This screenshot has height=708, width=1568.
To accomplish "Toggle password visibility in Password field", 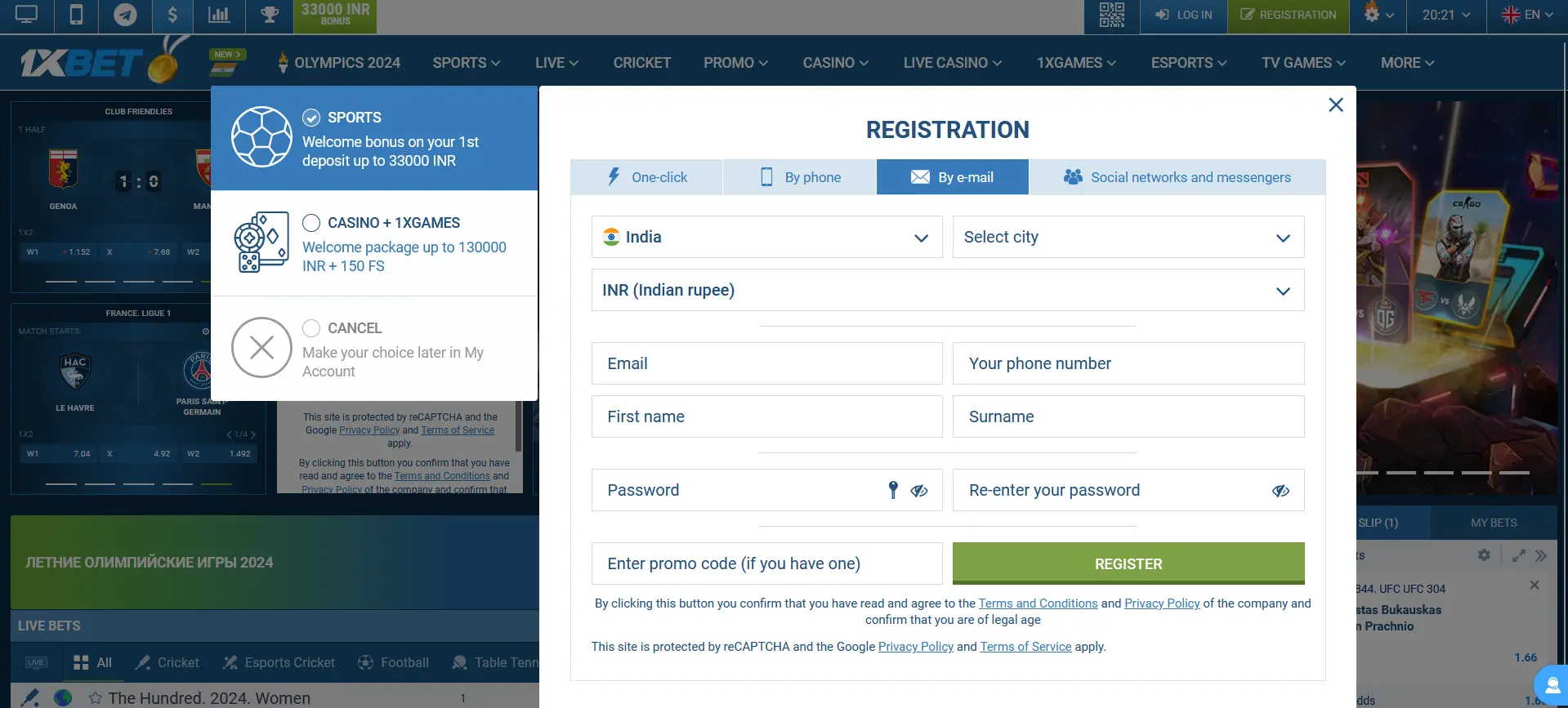I will 919,491.
